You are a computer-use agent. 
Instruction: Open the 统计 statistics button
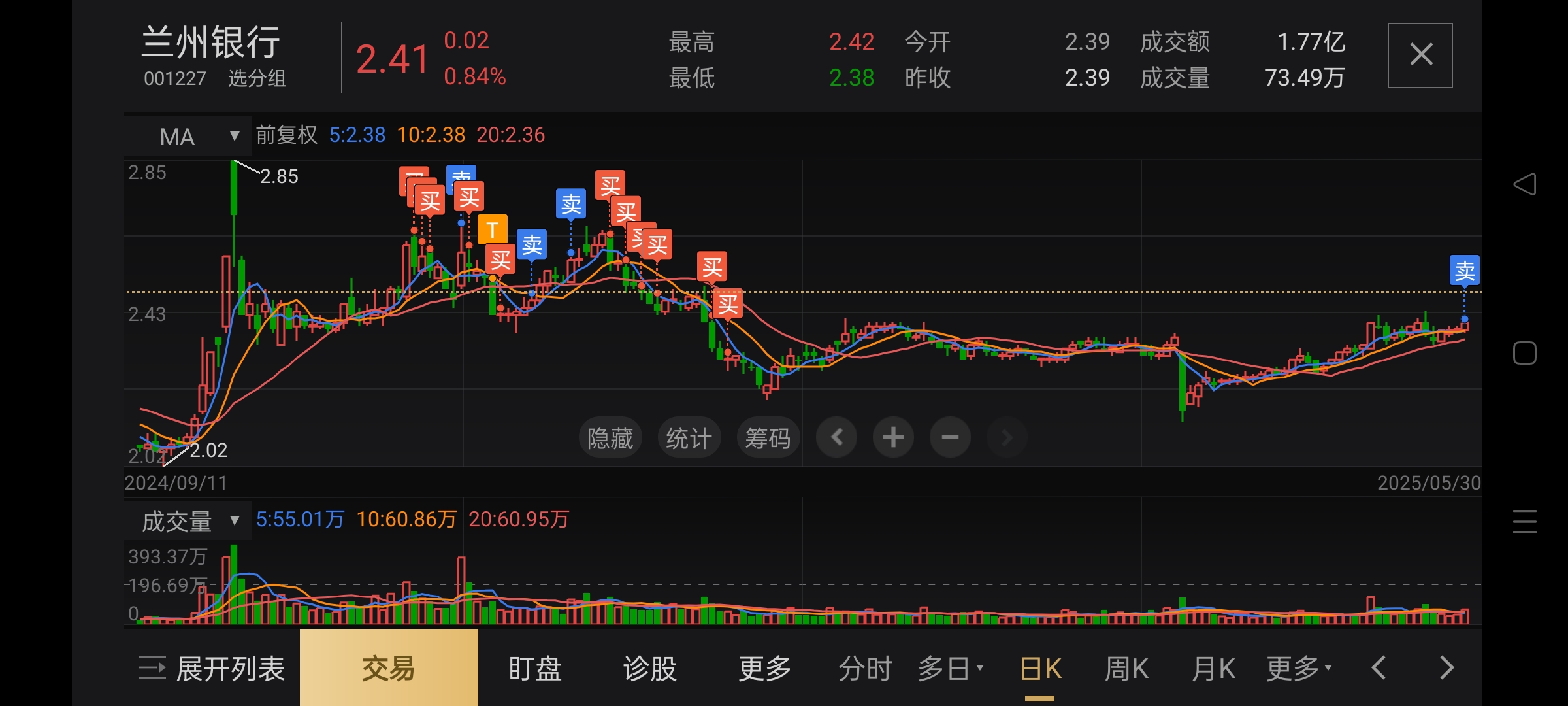689,437
